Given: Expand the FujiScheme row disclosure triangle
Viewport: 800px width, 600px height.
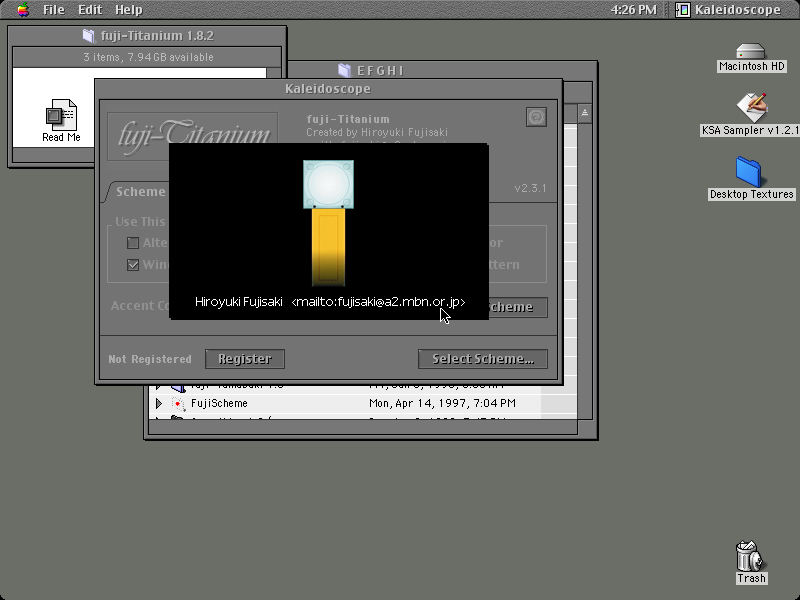Looking at the screenshot, I should click(159, 404).
